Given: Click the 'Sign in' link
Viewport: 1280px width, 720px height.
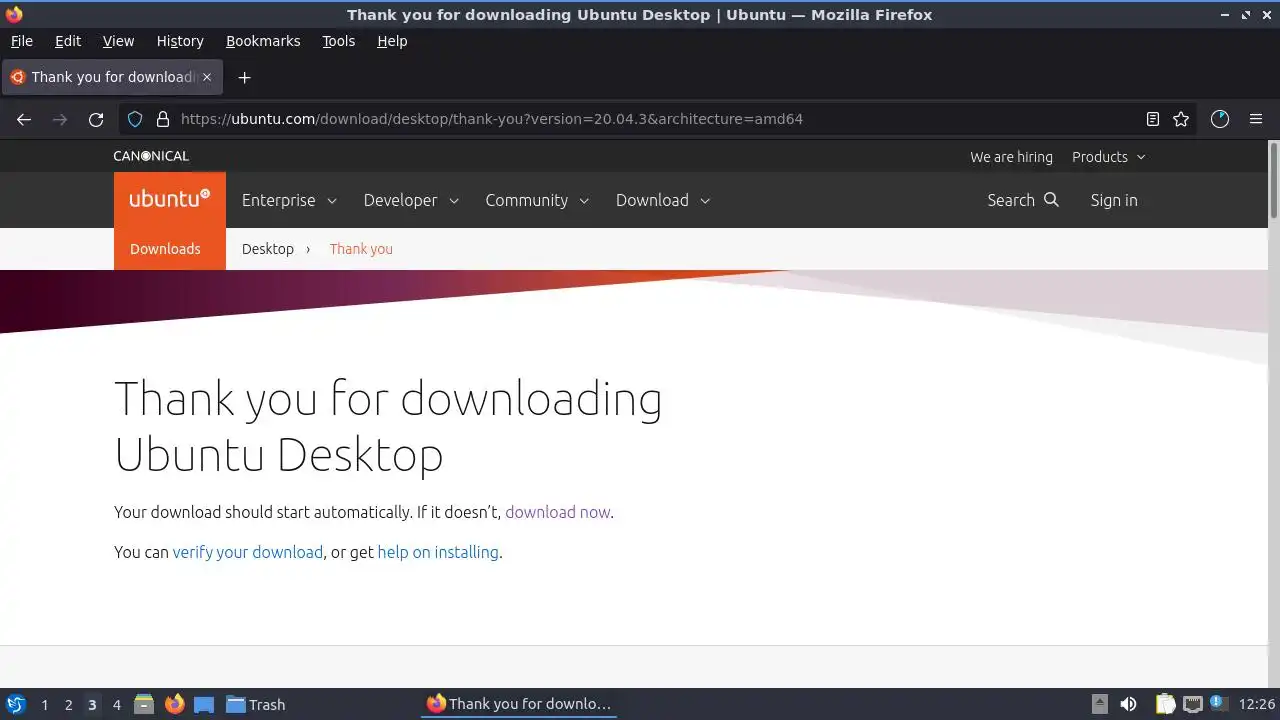Looking at the screenshot, I should (1114, 200).
